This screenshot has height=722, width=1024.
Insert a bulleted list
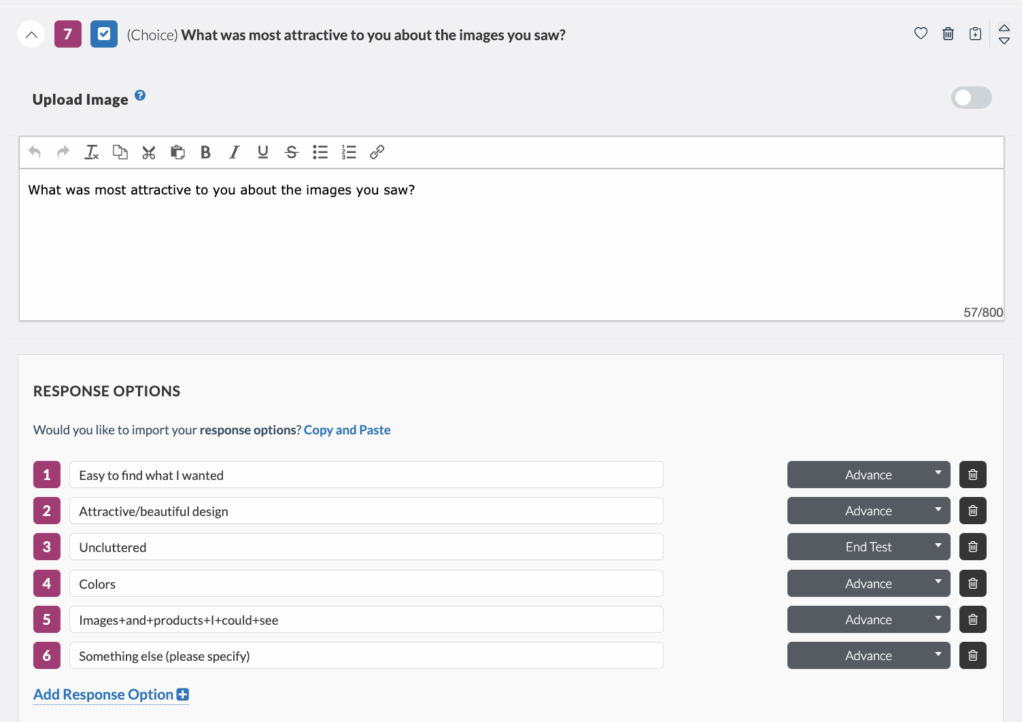319,152
